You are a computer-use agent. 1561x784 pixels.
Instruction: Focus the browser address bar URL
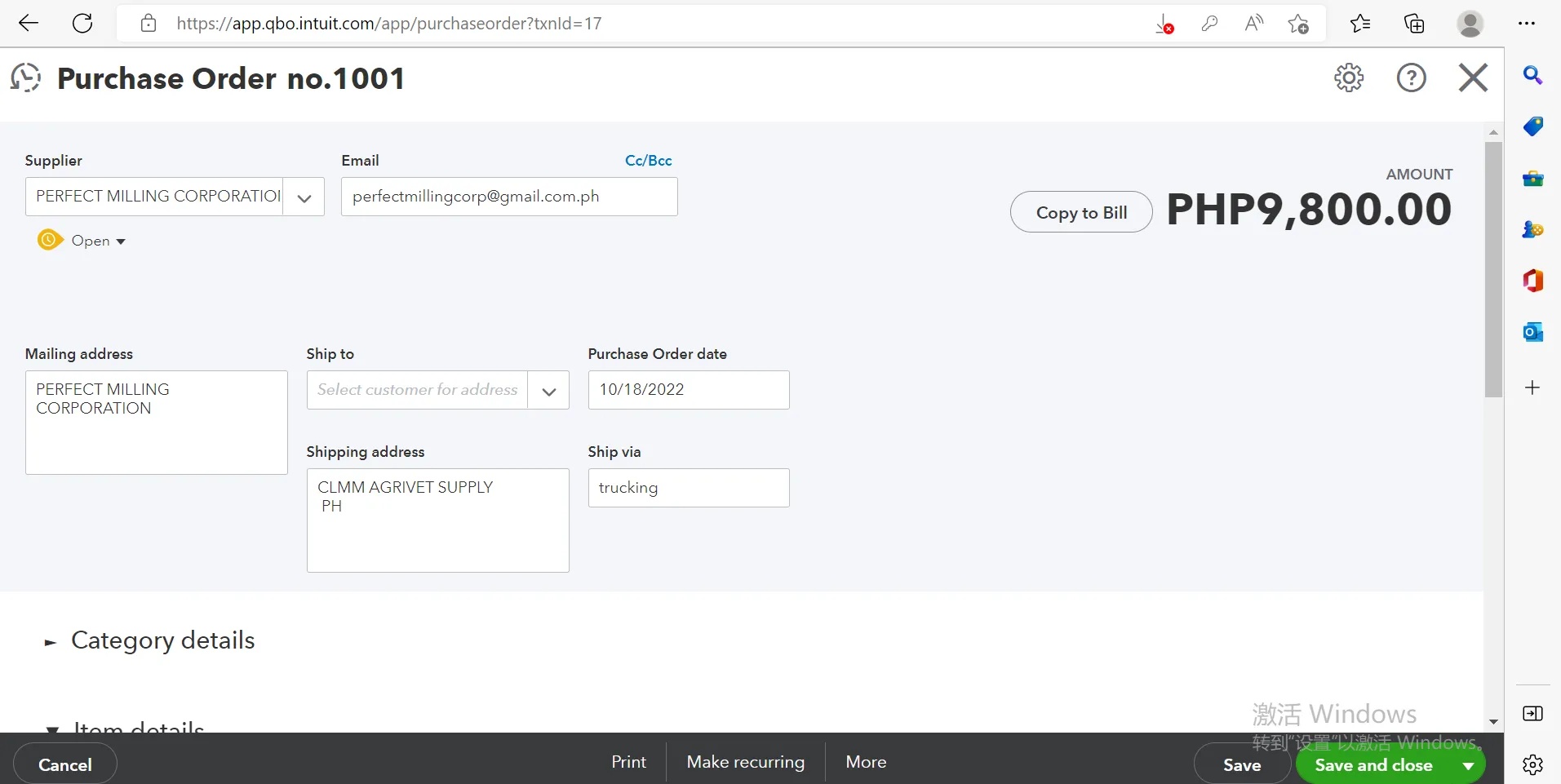click(x=389, y=24)
